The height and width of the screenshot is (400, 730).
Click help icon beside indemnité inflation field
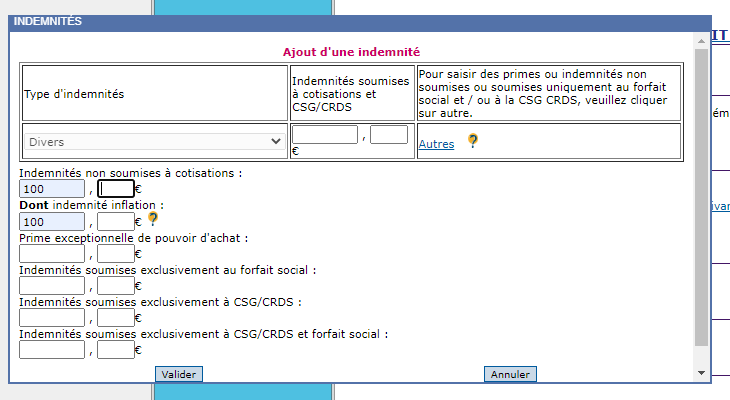pyautogui.click(x=153, y=219)
